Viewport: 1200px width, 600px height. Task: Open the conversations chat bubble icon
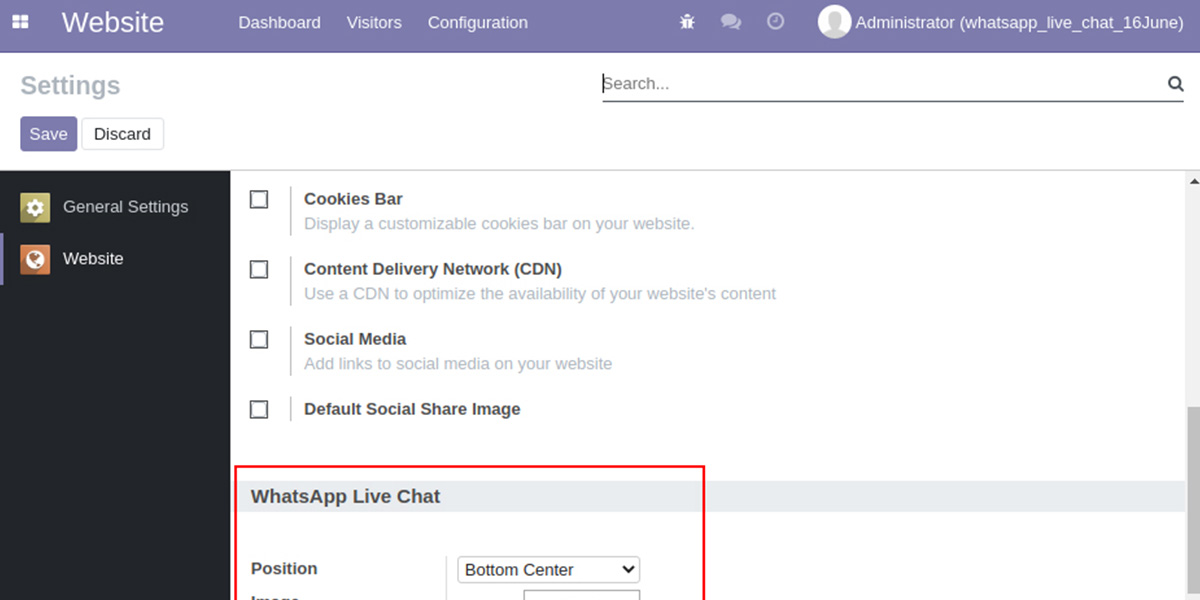coord(731,22)
